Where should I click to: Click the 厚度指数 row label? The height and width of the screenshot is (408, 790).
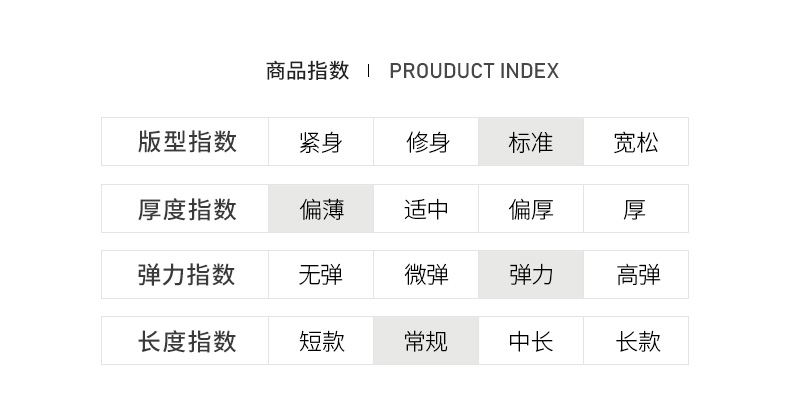187,209
